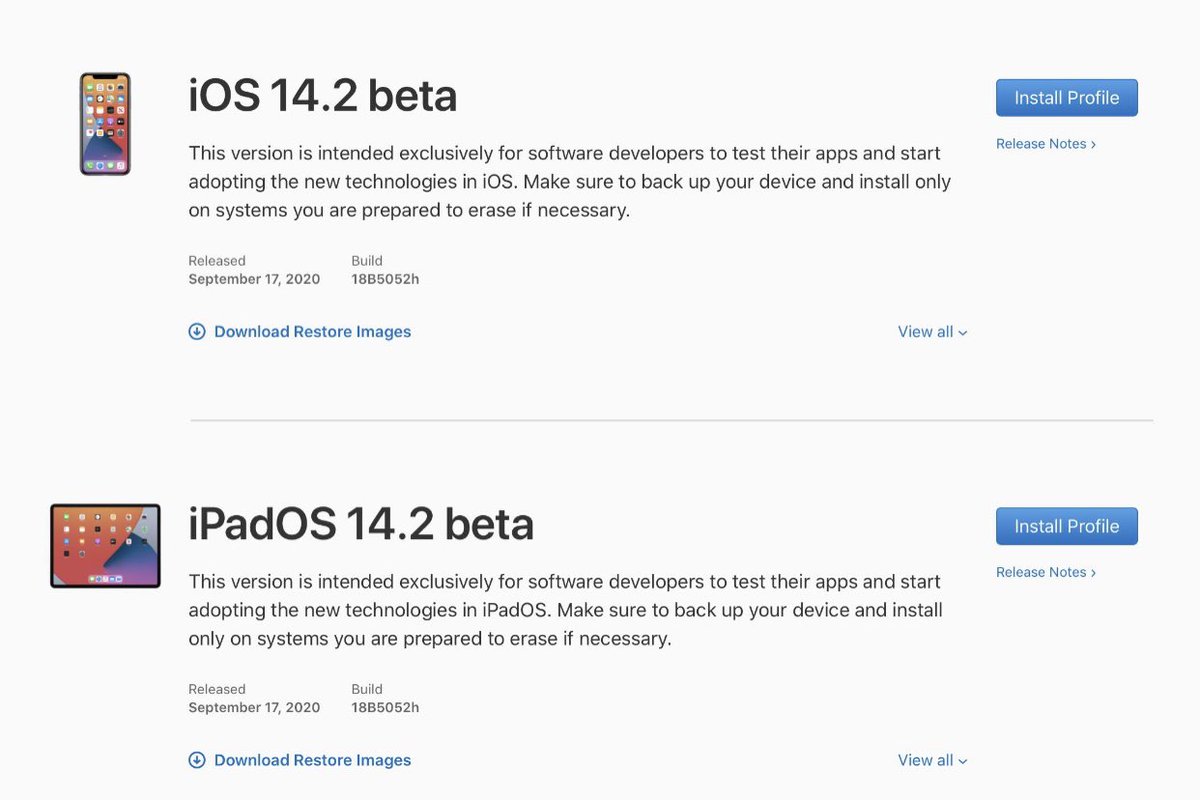The image size is (1200, 800).
Task: Click the iPad thumbnail showing the iPadOS home screen
Action: coord(104,545)
